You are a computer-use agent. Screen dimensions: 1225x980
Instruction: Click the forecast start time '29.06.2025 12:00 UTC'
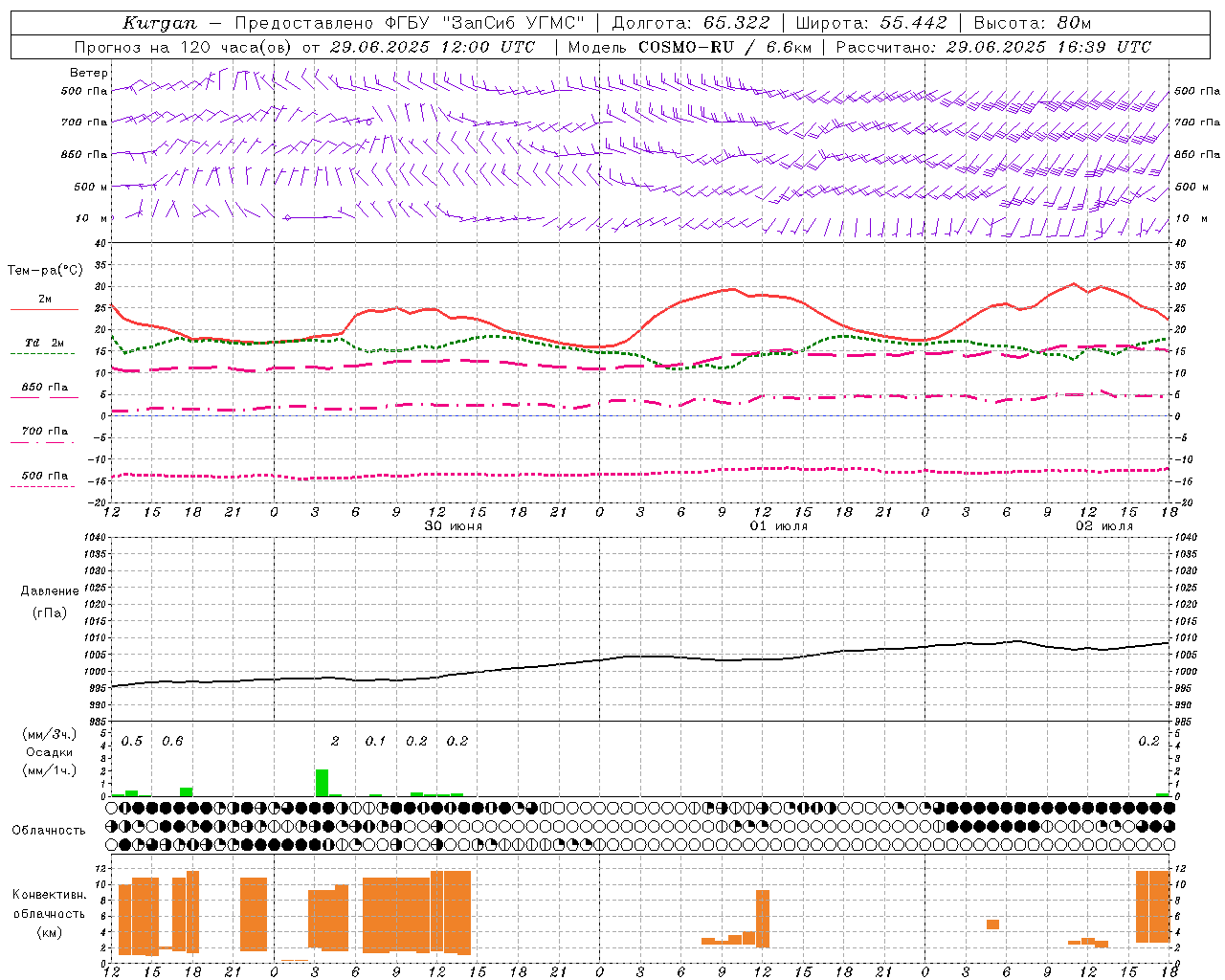(x=433, y=47)
